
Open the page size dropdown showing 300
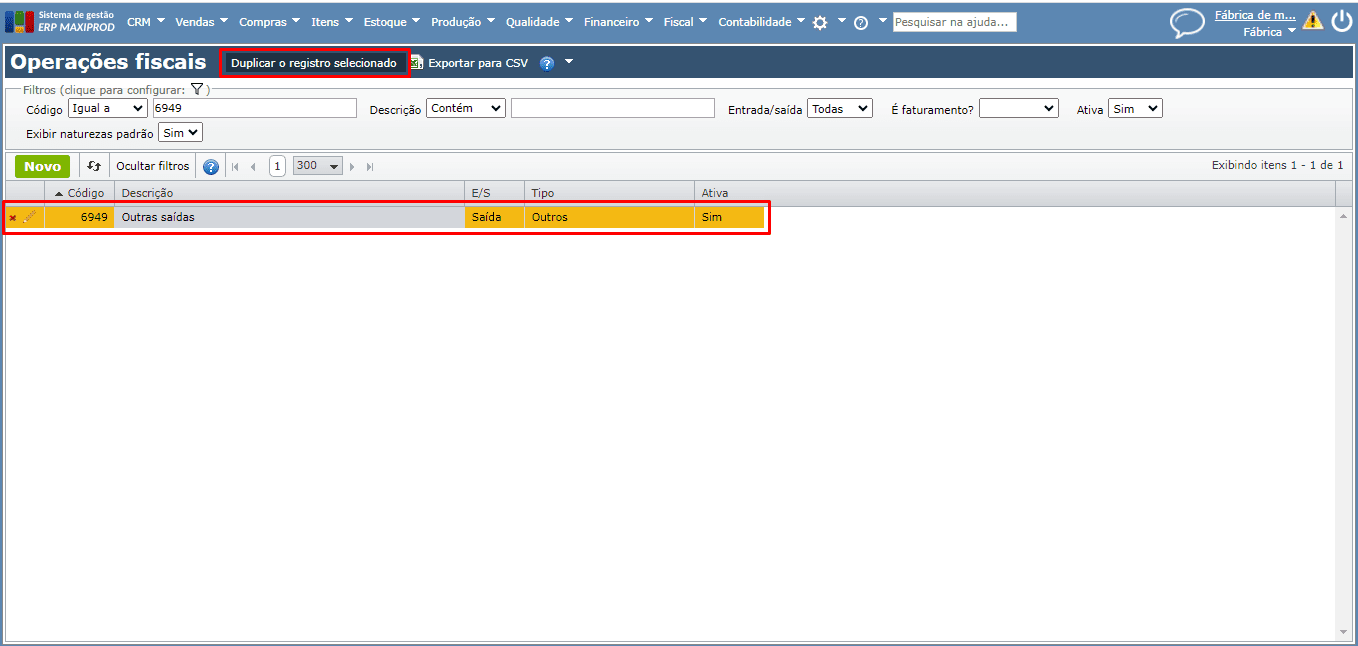point(318,166)
